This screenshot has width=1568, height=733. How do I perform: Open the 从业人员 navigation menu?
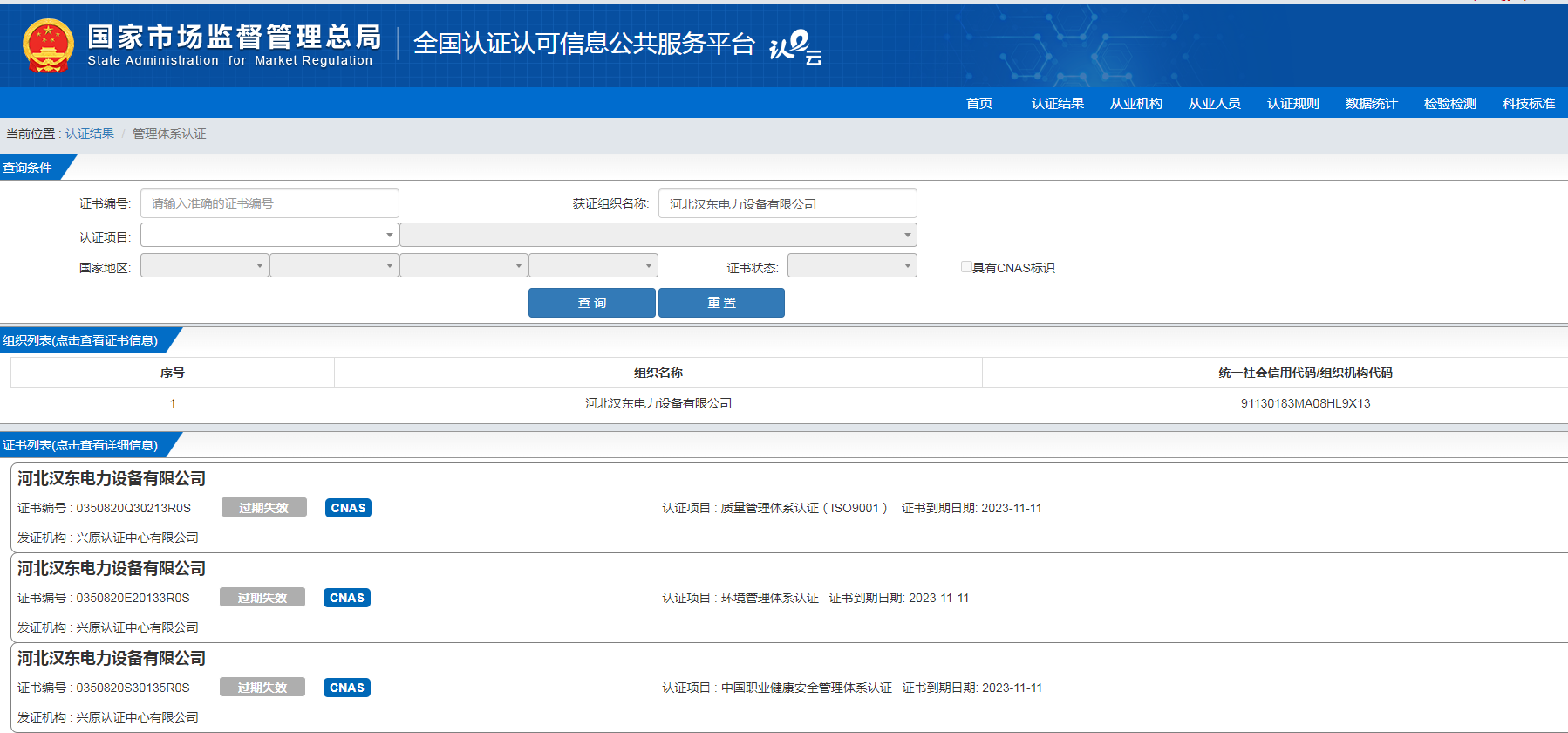1215,103
